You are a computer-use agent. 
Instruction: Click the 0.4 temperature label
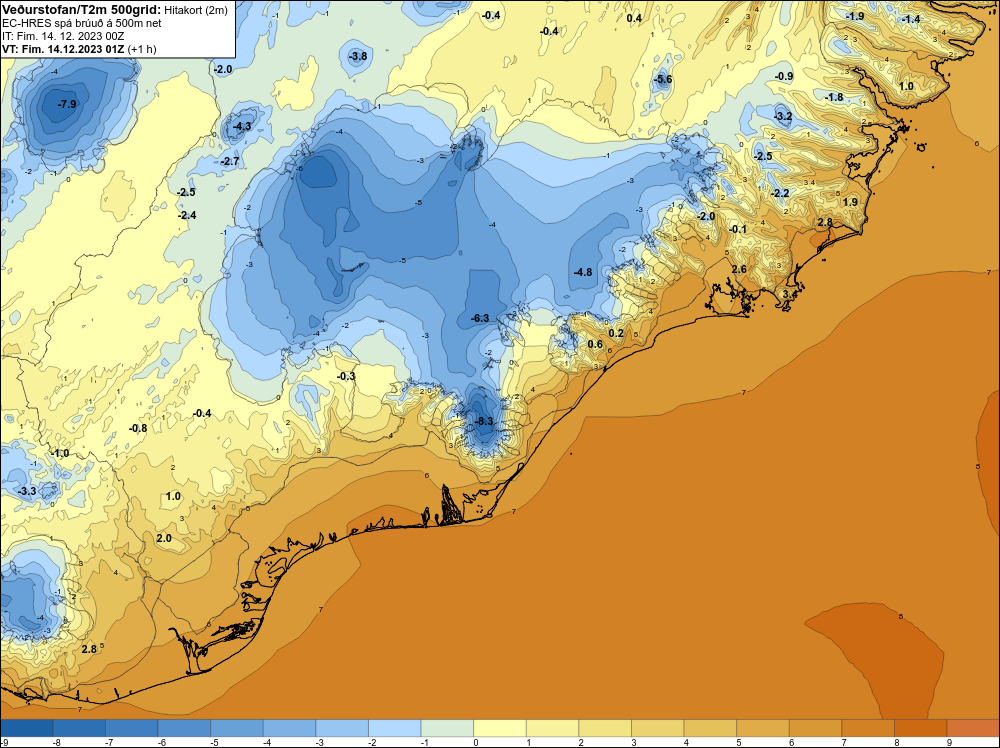[x=634, y=18]
